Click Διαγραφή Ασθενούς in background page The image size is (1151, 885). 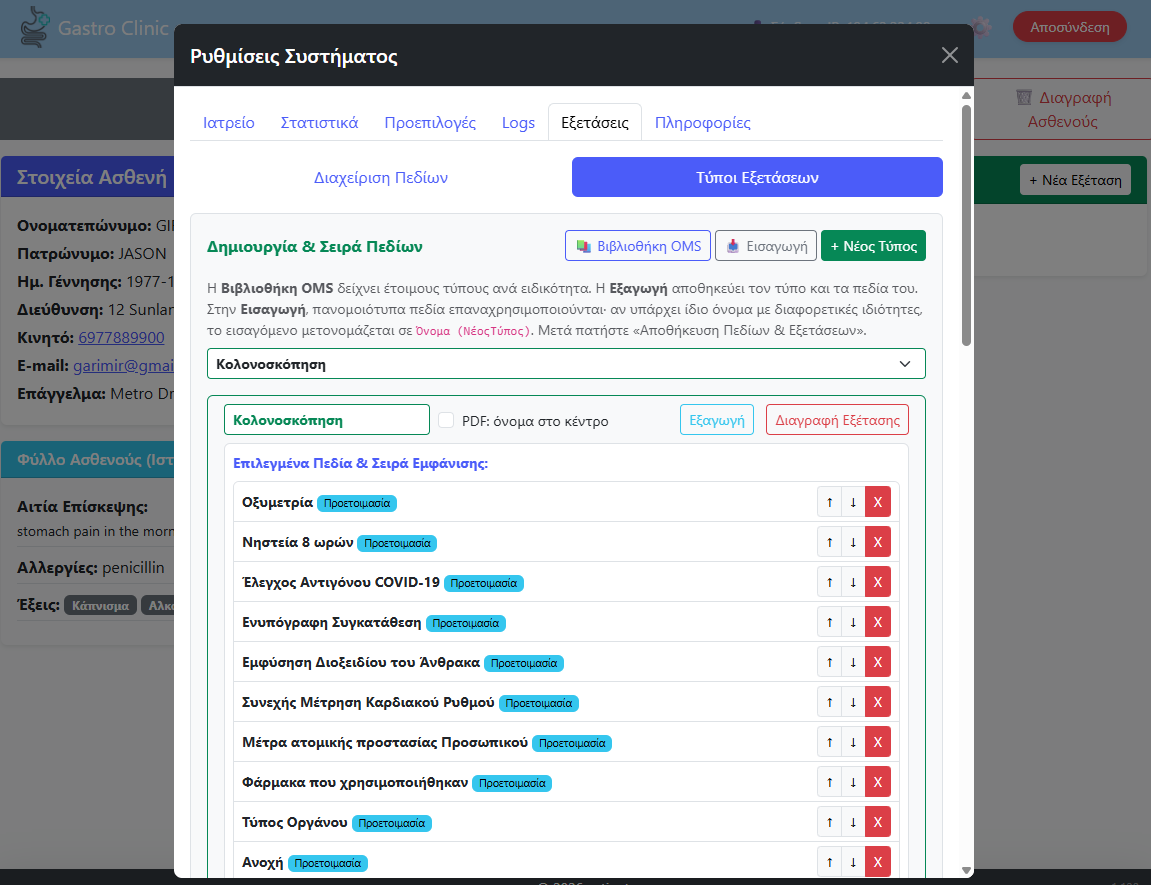coord(1063,109)
